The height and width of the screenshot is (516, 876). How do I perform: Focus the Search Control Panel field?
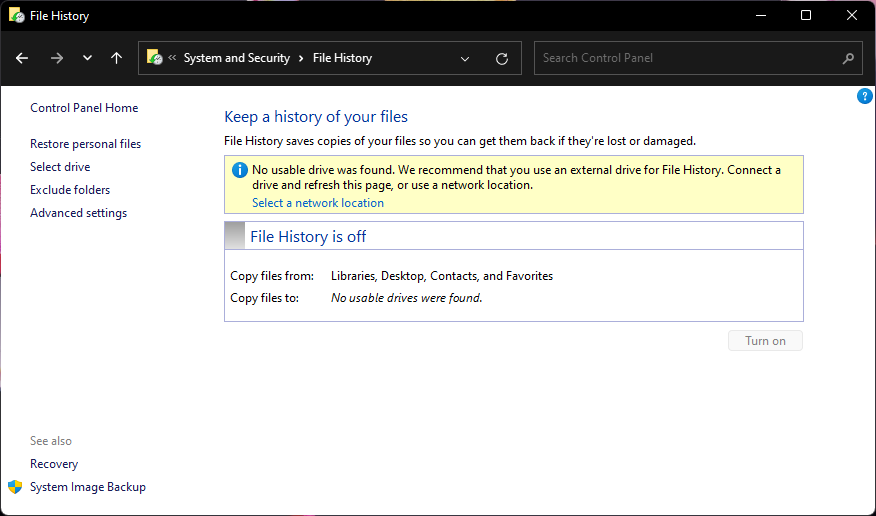click(x=696, y=58)
